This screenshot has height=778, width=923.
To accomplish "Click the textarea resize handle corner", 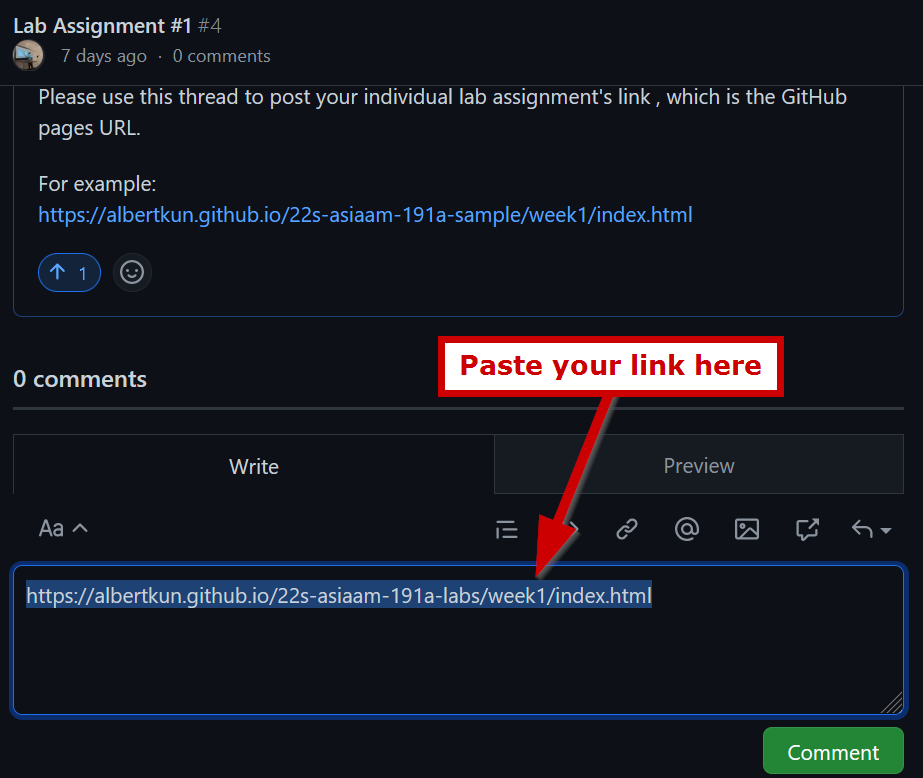I will tap(891, 704).
